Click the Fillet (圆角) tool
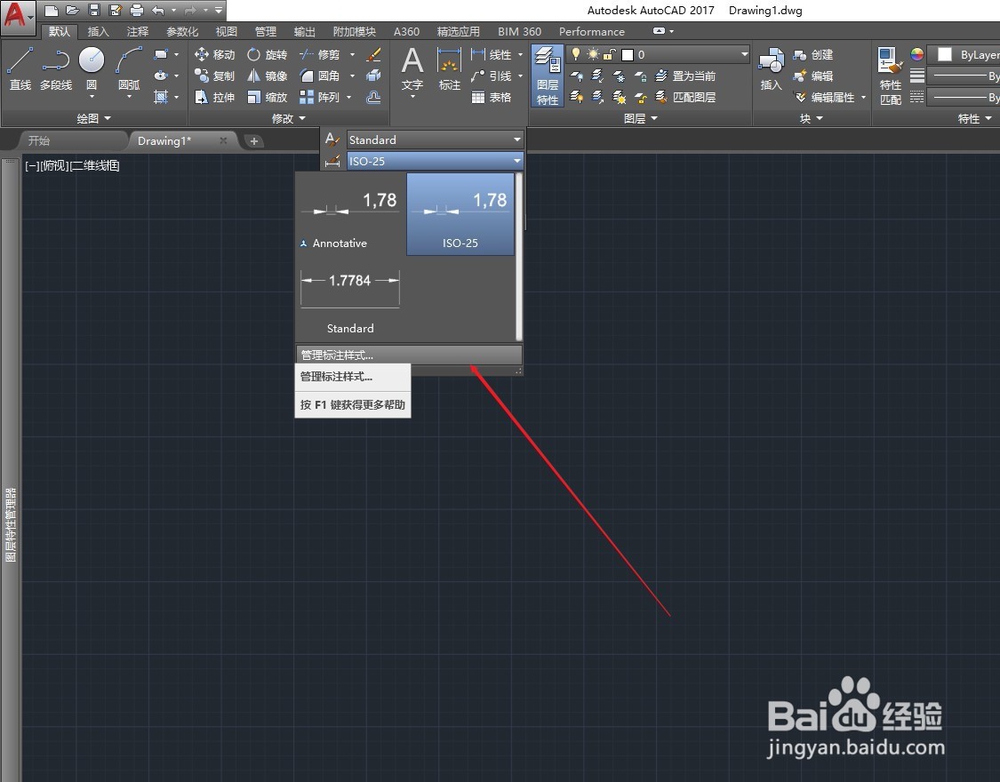 pos(320,76)
